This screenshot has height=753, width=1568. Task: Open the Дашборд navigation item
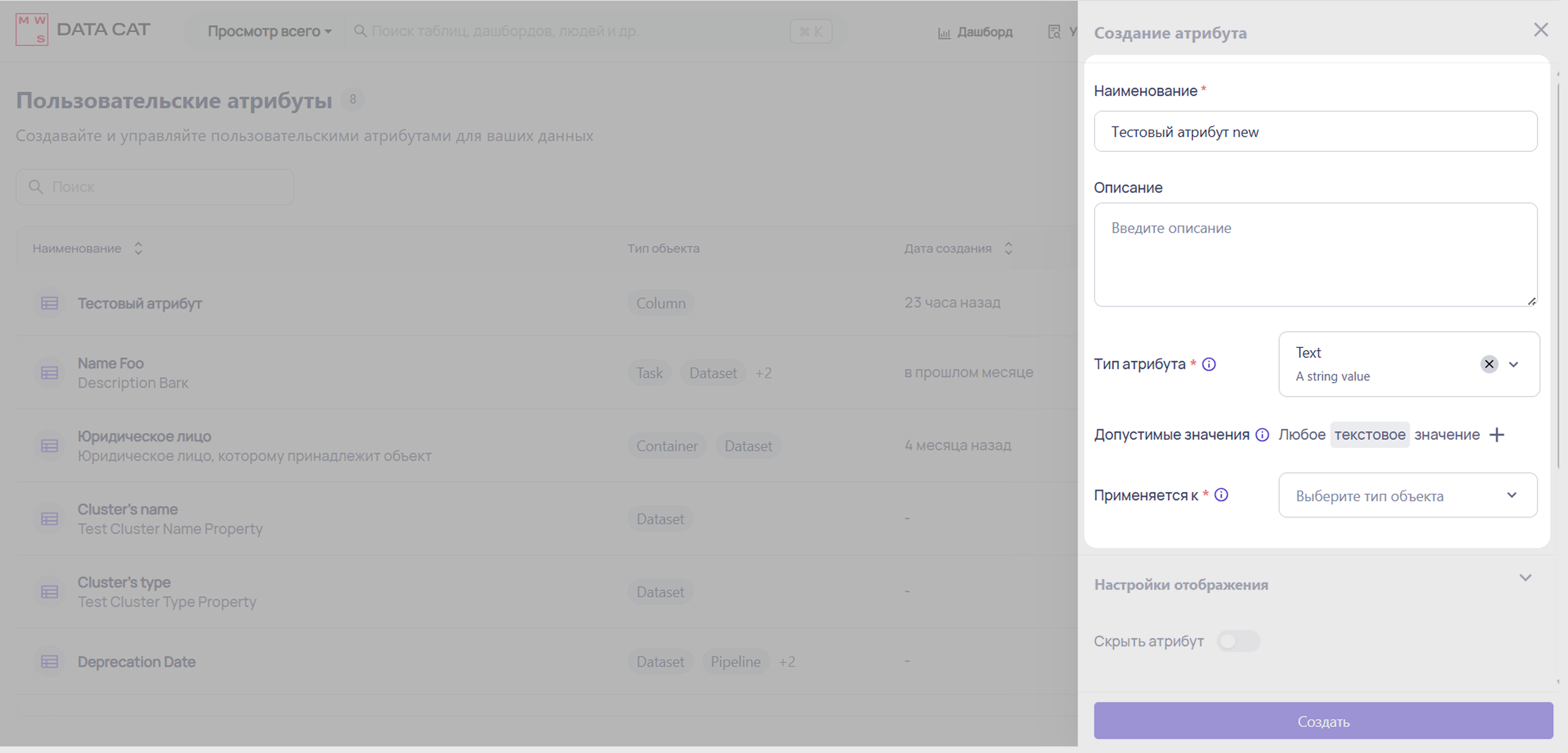pyautogui.click(x=984, y=32)
